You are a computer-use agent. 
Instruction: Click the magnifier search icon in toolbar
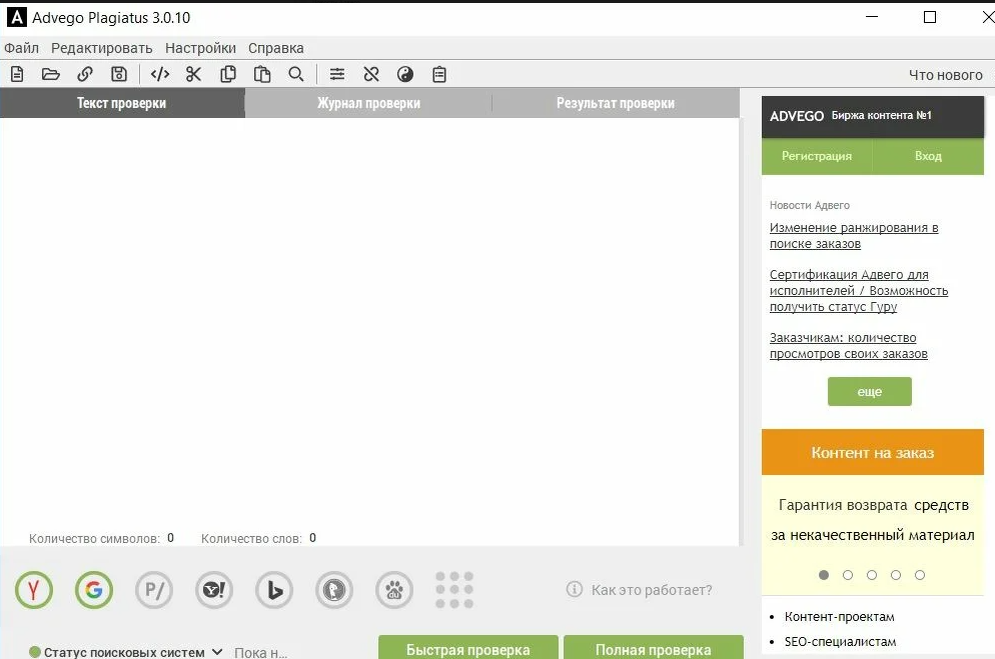pyautogui.click(x=296, y=74)
